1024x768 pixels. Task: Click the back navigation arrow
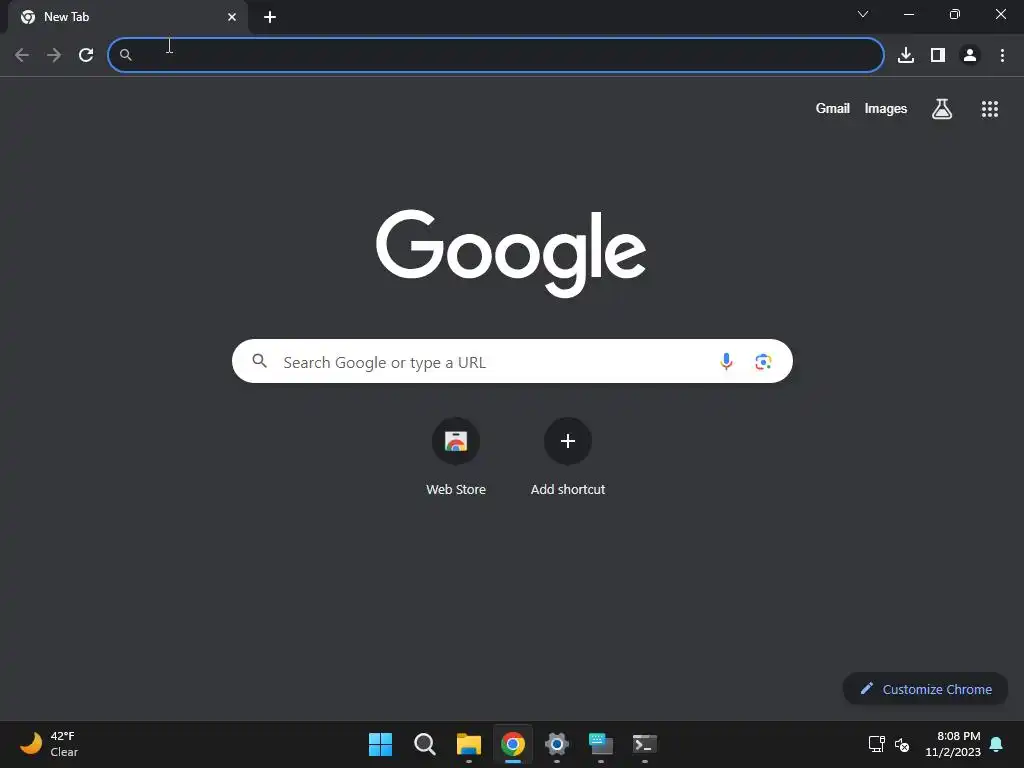tap(22, 55)
